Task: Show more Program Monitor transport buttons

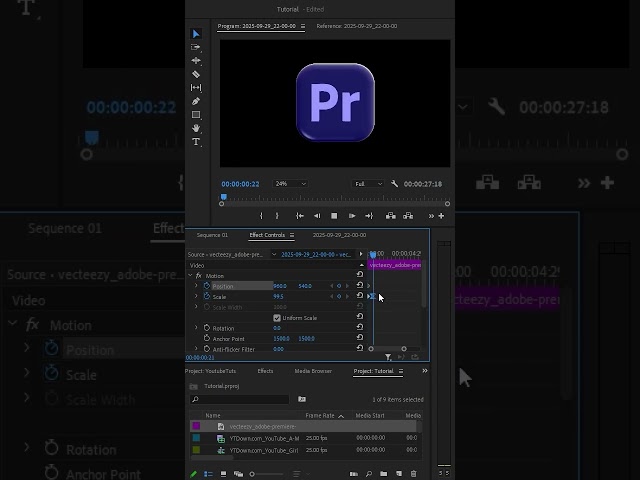Action: [x=431, y=216]
